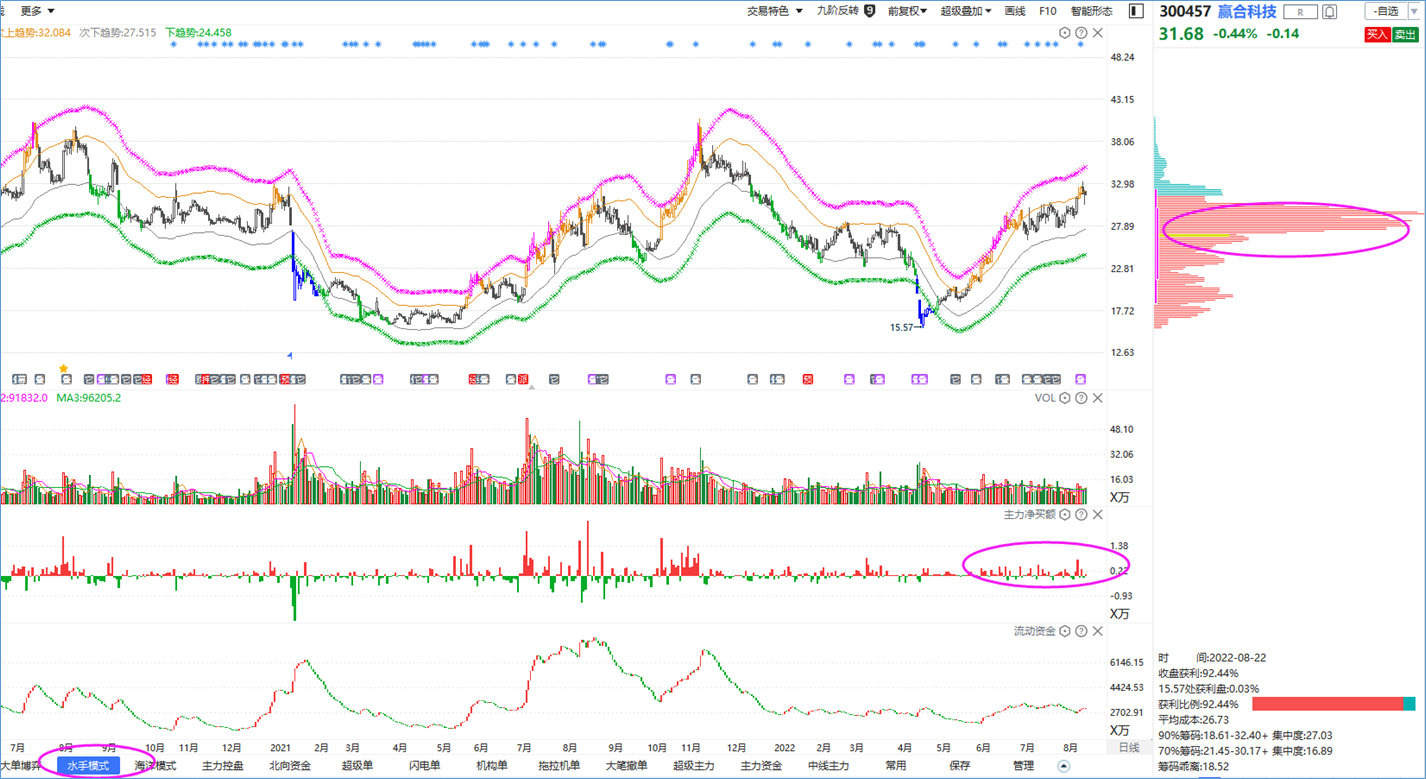
Task: Click the help icon of 主力净买额 panel
Action: (1081, 514)
